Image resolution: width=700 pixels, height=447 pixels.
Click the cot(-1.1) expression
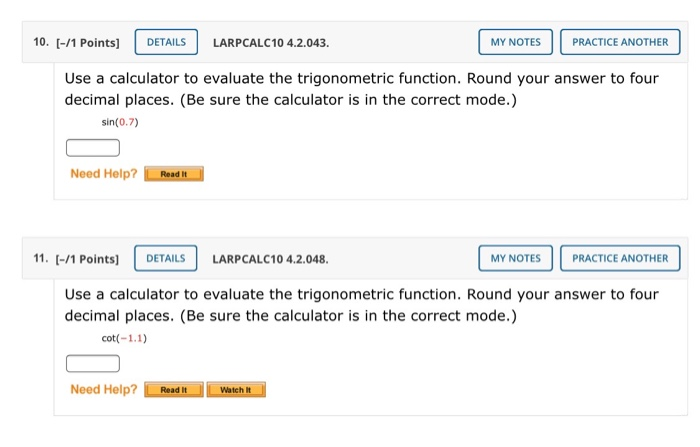coord(124,338)
